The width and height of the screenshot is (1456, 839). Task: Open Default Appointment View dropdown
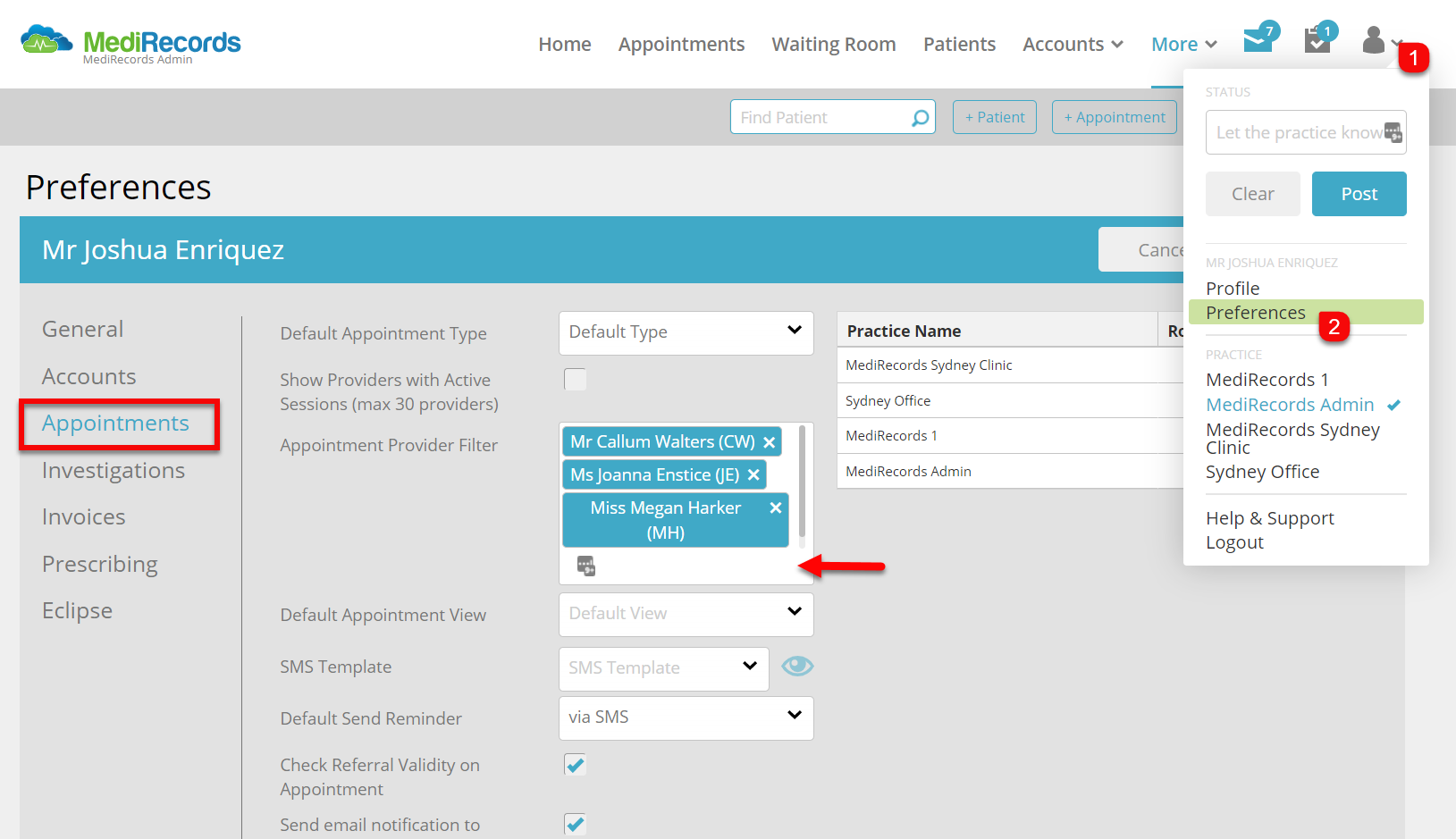click(x=686, y=614)
